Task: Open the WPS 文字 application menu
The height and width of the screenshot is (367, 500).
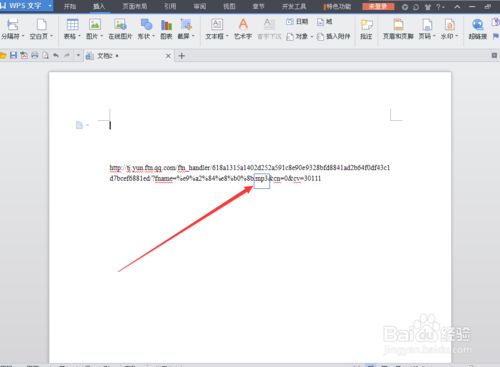Action: (x=26, y=6)
